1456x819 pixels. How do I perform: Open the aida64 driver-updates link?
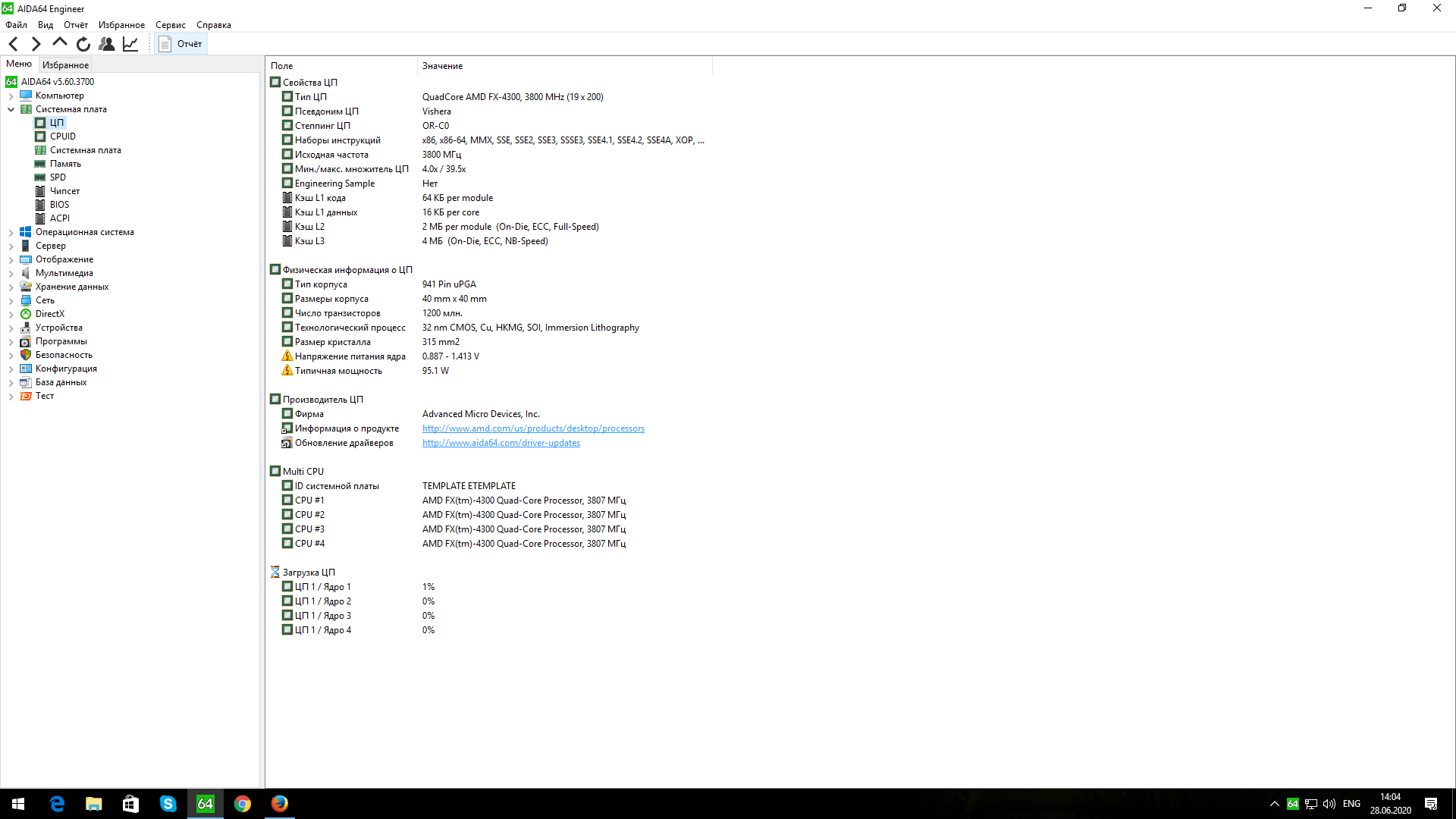[501, 443]
